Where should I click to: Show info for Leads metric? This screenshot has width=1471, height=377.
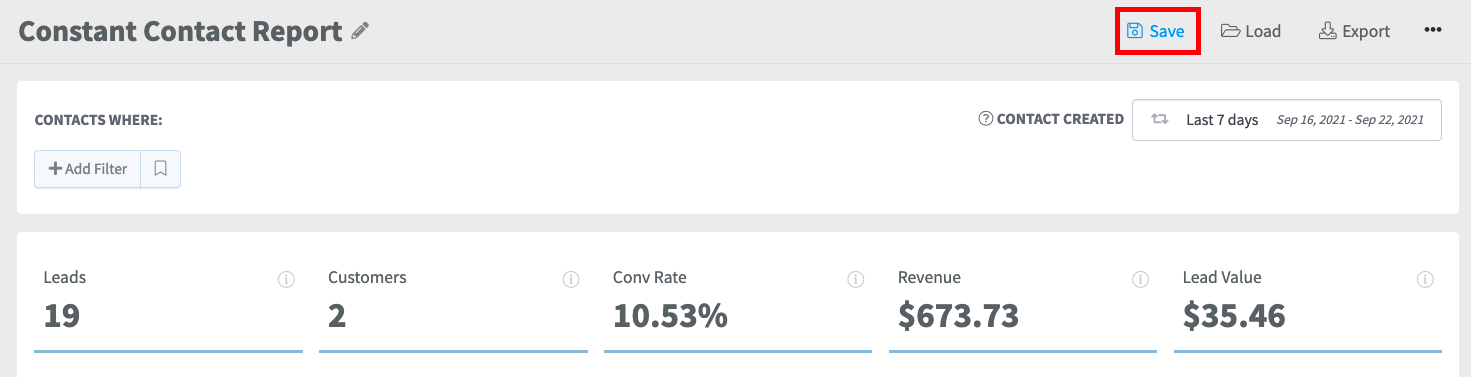tap(286, 280)
